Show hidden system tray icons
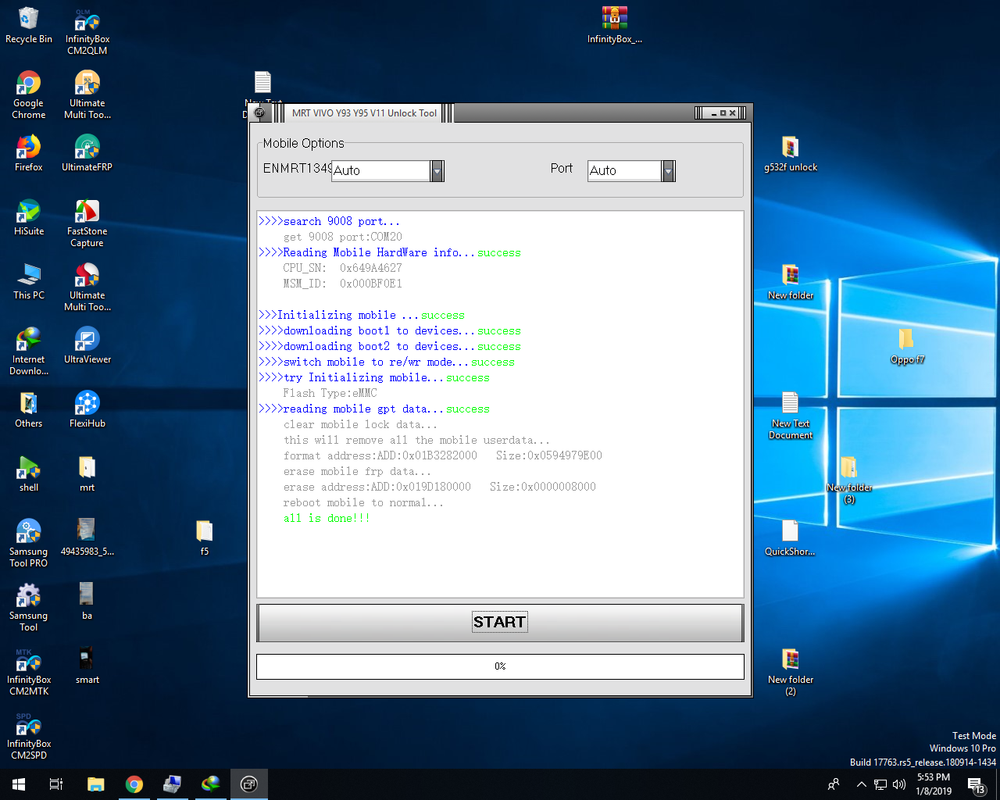Viewport: 1000px width, 800px height. (861, 784)
